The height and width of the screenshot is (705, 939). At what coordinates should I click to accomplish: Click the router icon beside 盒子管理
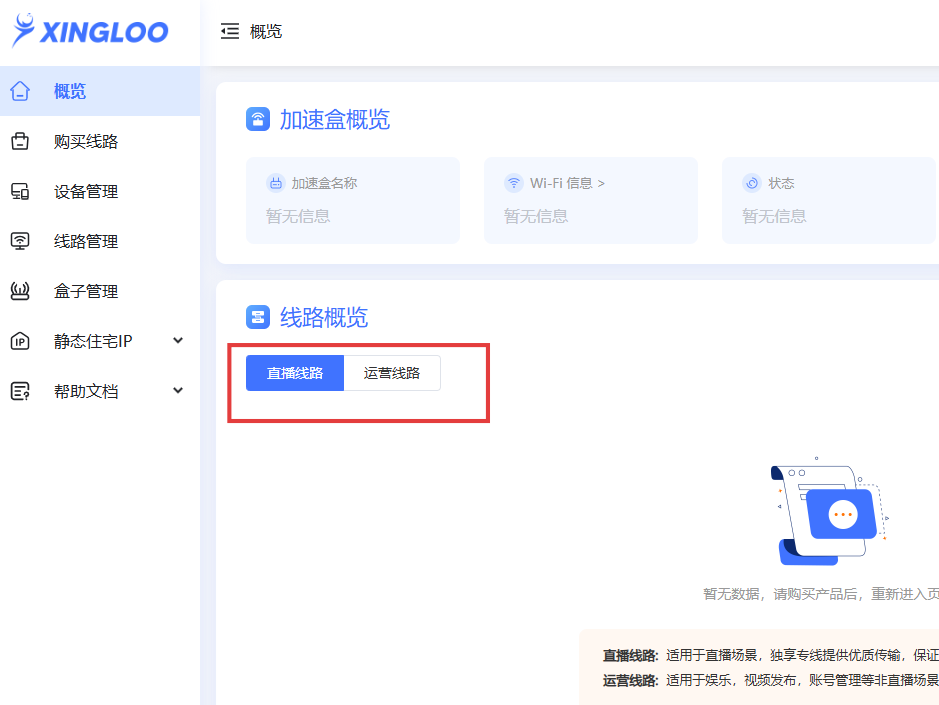[20, 291]
